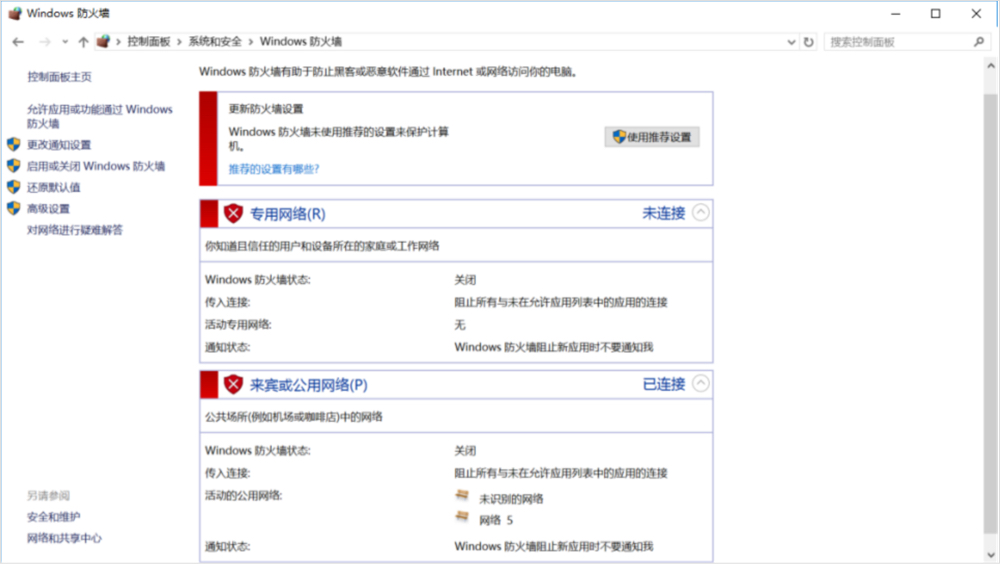The image size is (1000, 564).
Task: Click the red shield icon for 专用网络
Action: click(x=233, y=213)
